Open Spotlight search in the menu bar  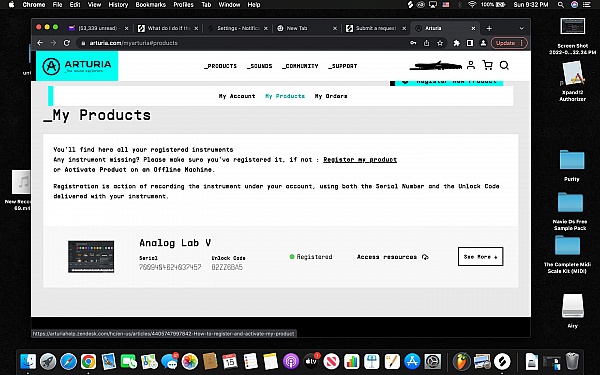[561, 5]
